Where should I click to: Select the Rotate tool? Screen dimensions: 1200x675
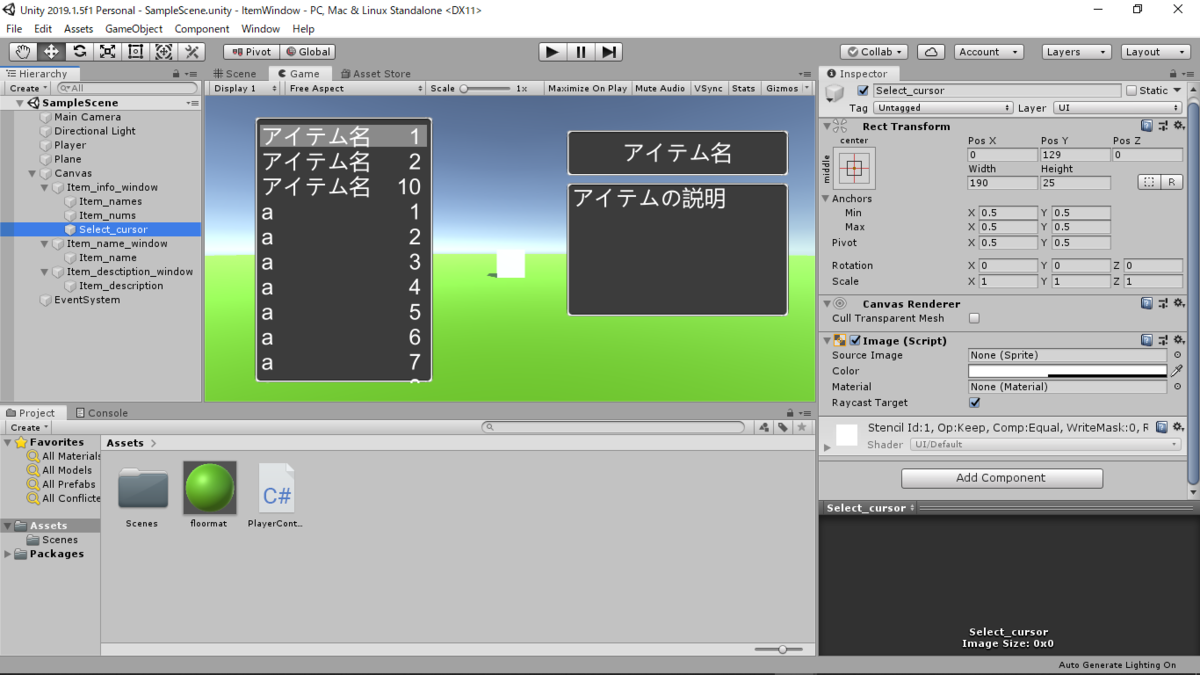[x=79, y=52]
